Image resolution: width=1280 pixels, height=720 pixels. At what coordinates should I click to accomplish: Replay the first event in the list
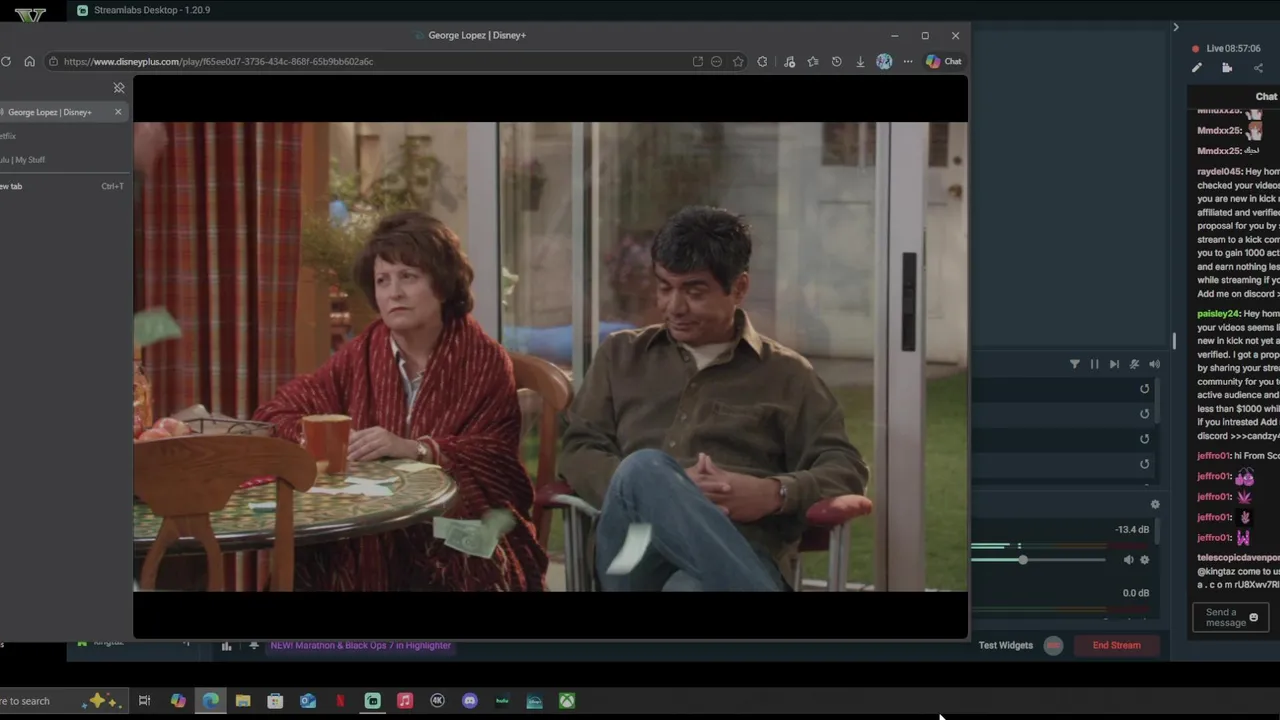click(1145, 389)
